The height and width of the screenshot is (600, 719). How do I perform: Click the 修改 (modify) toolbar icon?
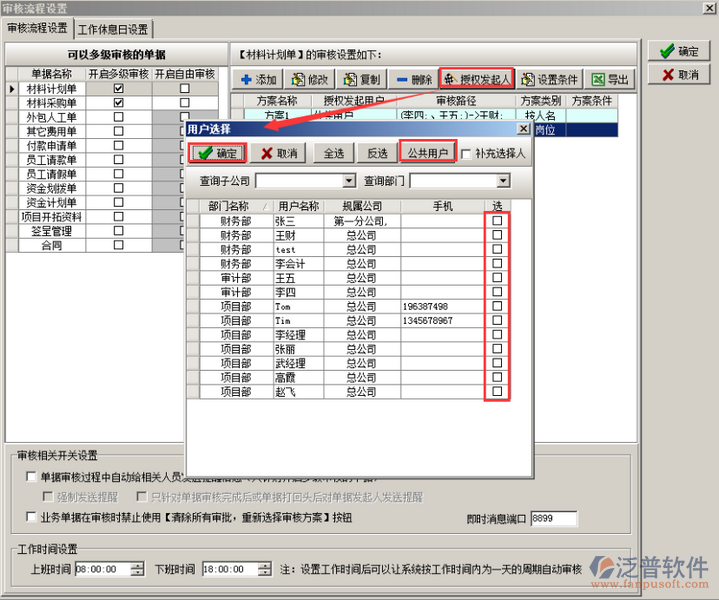coord(298,79)
